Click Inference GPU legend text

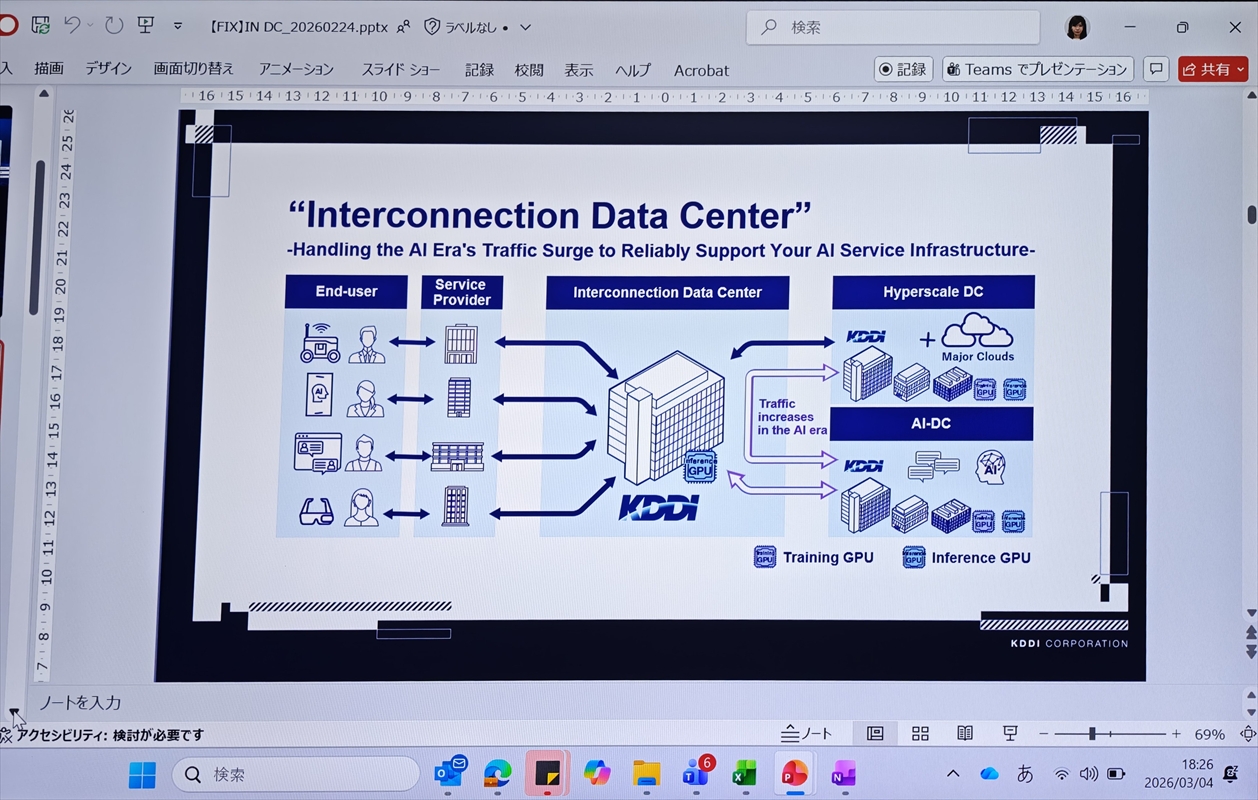pos(981,558)
